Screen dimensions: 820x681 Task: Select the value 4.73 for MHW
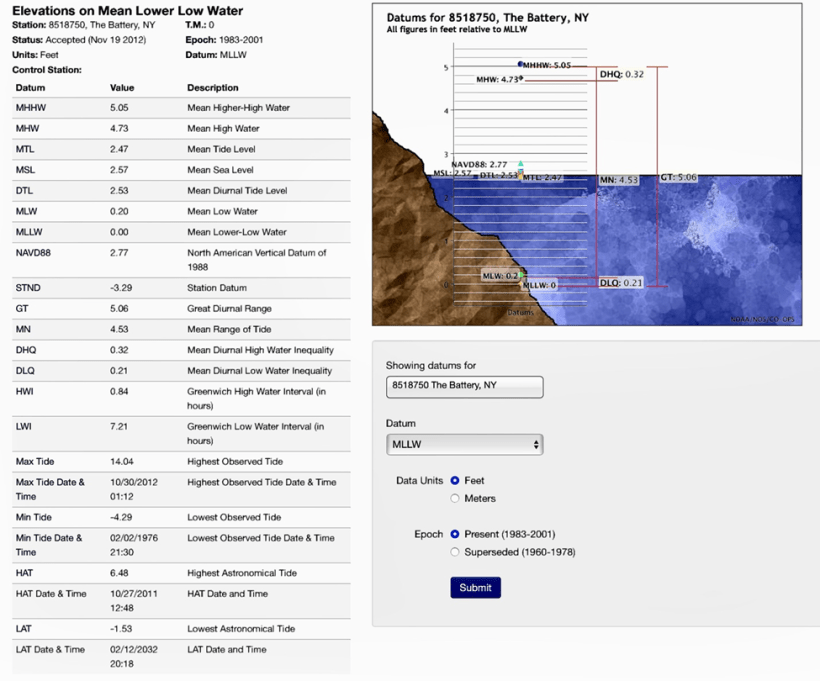pyautogui.click(x=119, y=129)
